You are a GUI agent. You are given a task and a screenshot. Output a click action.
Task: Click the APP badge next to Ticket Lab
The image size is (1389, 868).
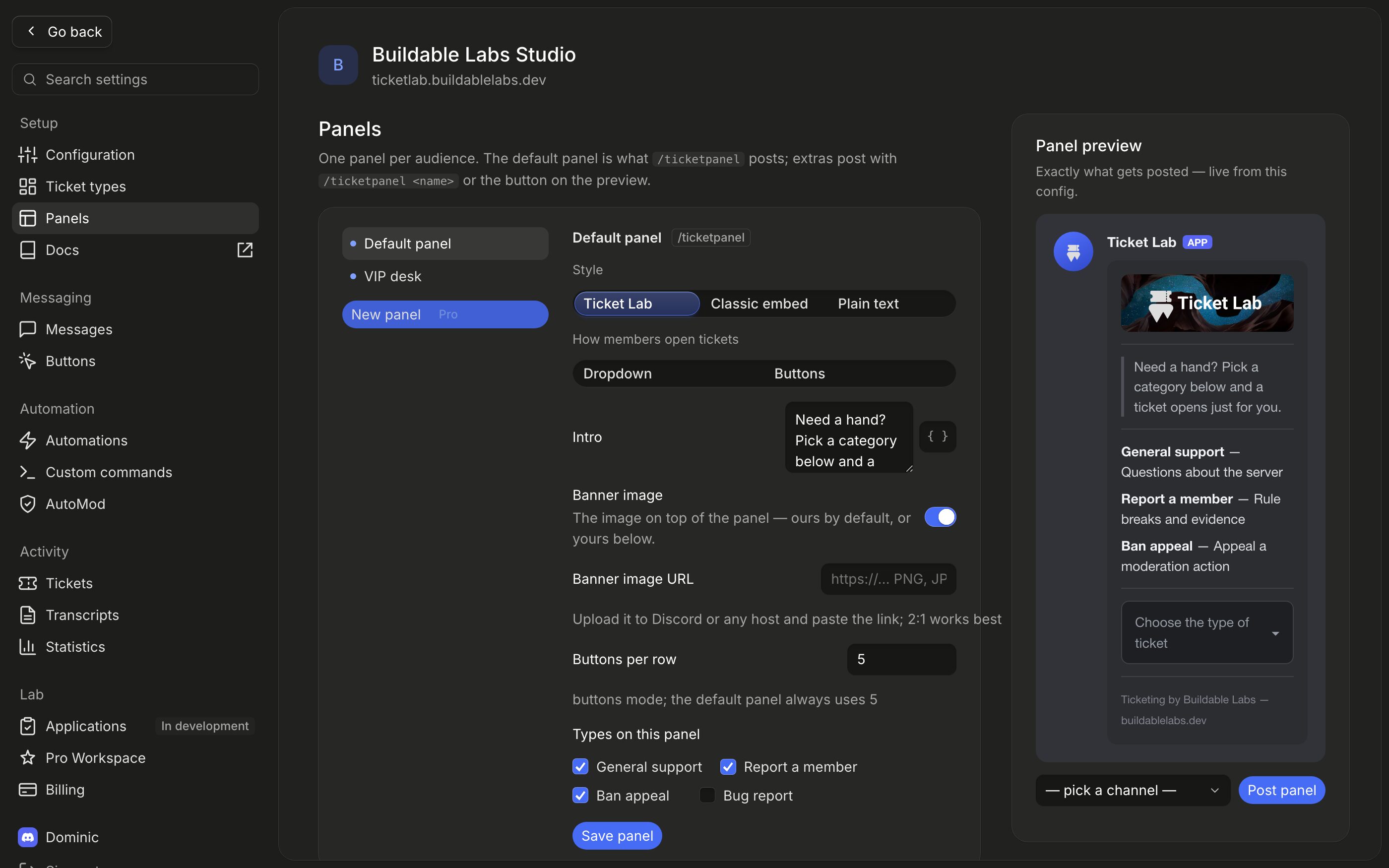point(1198,242)
